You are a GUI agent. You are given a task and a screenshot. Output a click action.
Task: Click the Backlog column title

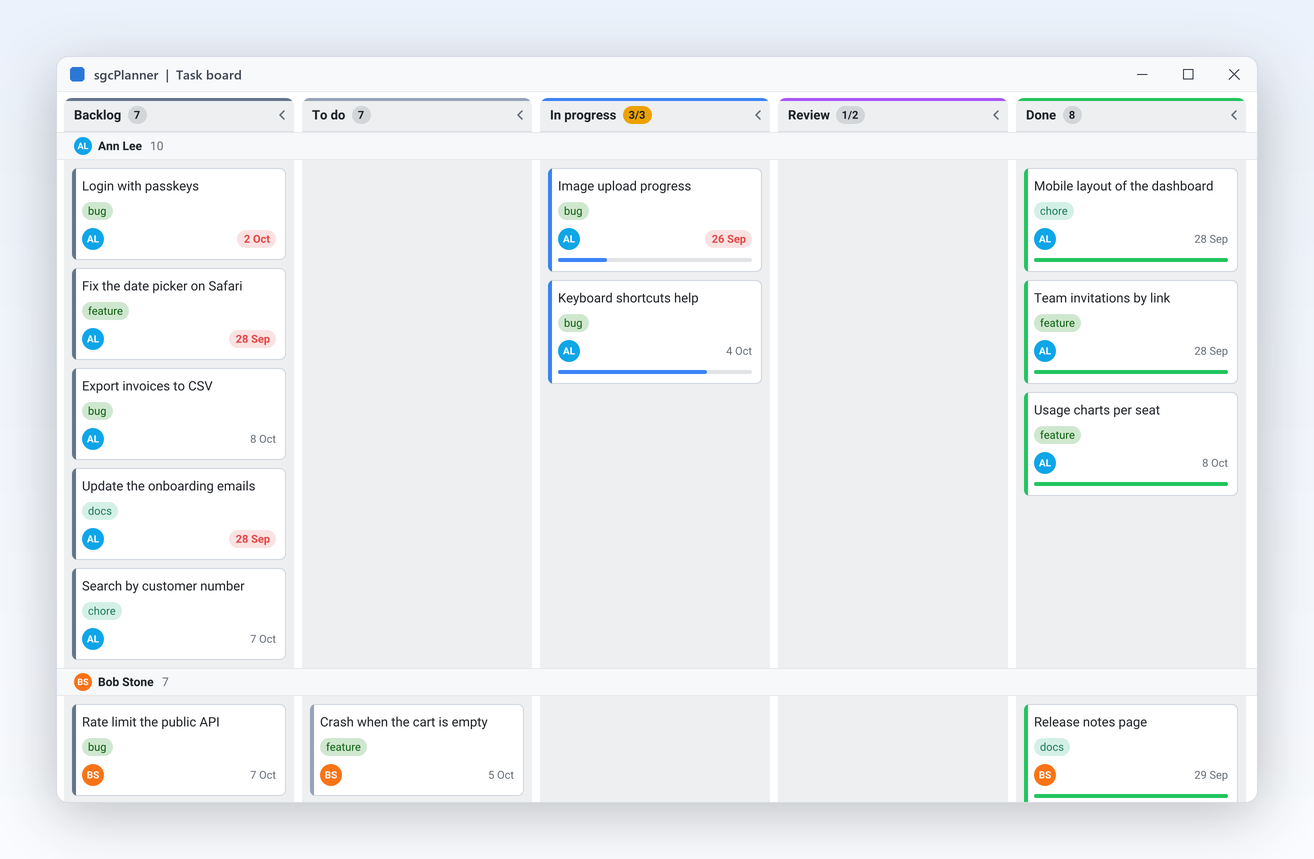[97, 115]
